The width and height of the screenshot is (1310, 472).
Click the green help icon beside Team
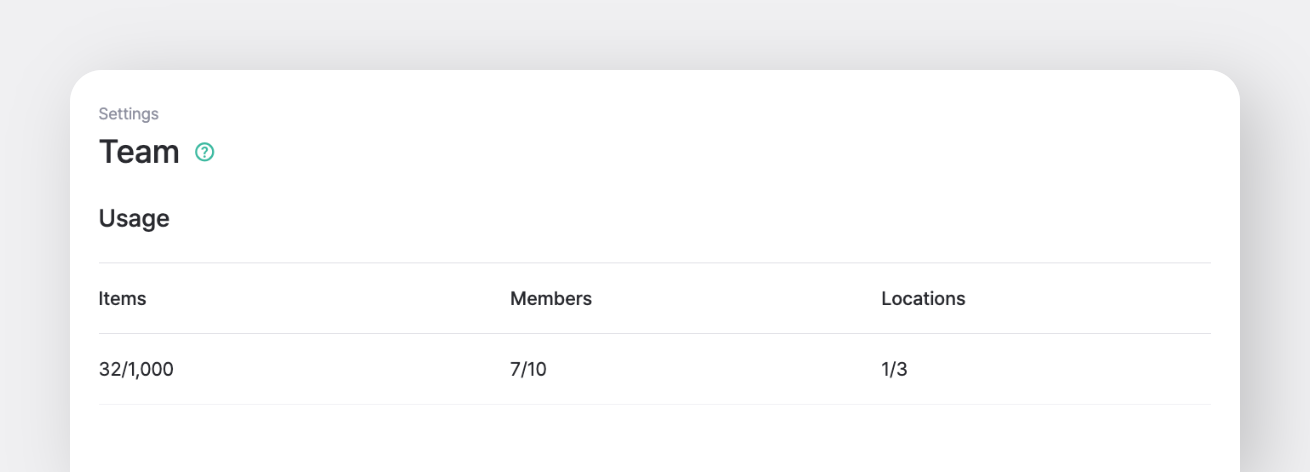[x=205, y=152]
